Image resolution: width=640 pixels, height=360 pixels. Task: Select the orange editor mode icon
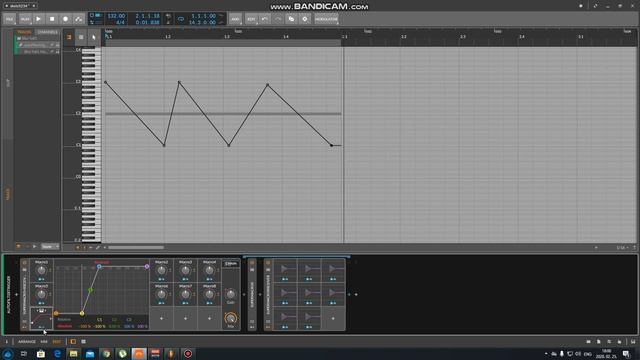(x=69, y=37)
